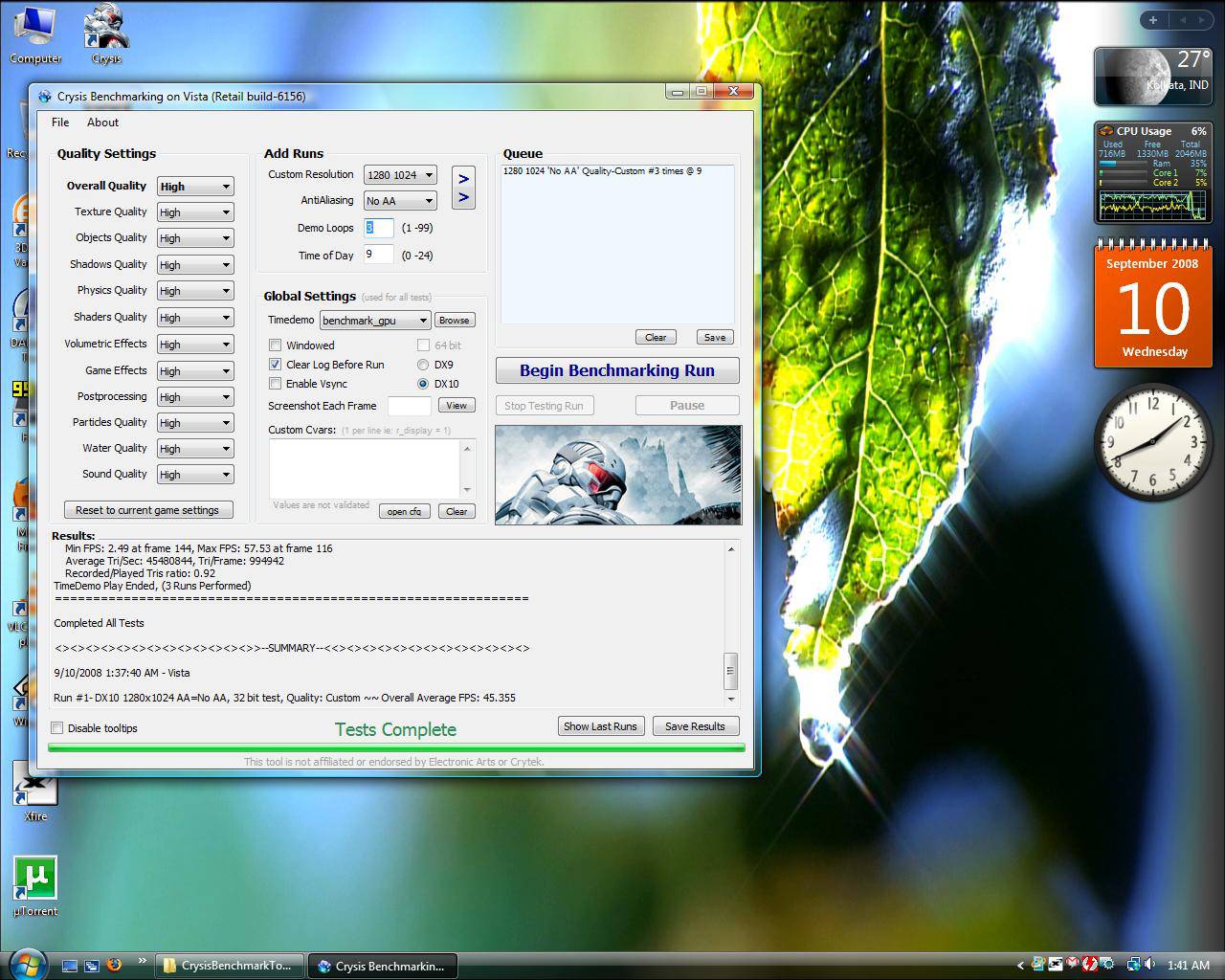The width and height of the screenshot is (1225, 980).
Task: Click the red antivirus tray icon
Action: click(x=1089, y=965)
